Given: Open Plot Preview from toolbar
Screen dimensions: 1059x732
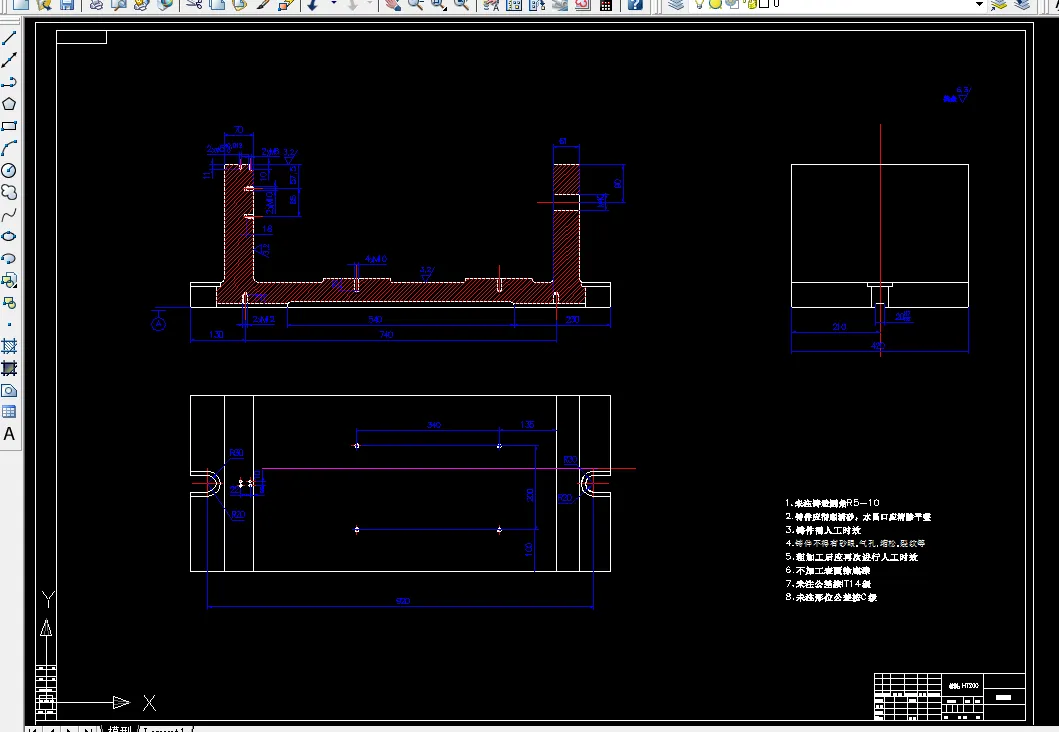Looking at the screenshot, I should [119, 4].
